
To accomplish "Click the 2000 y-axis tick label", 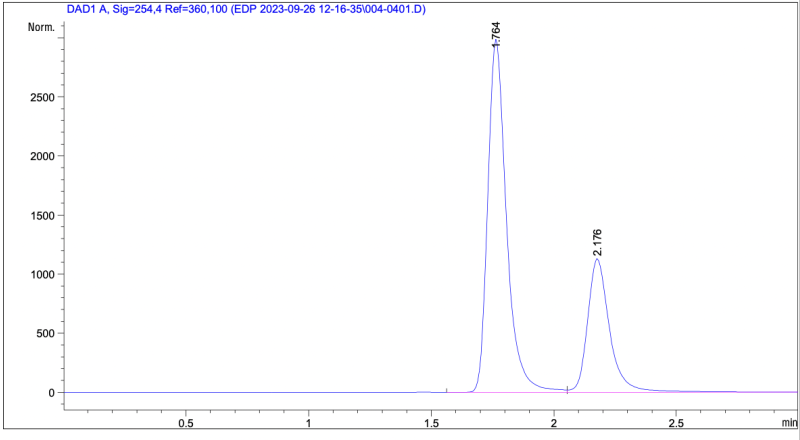I will tap(43, 156).
